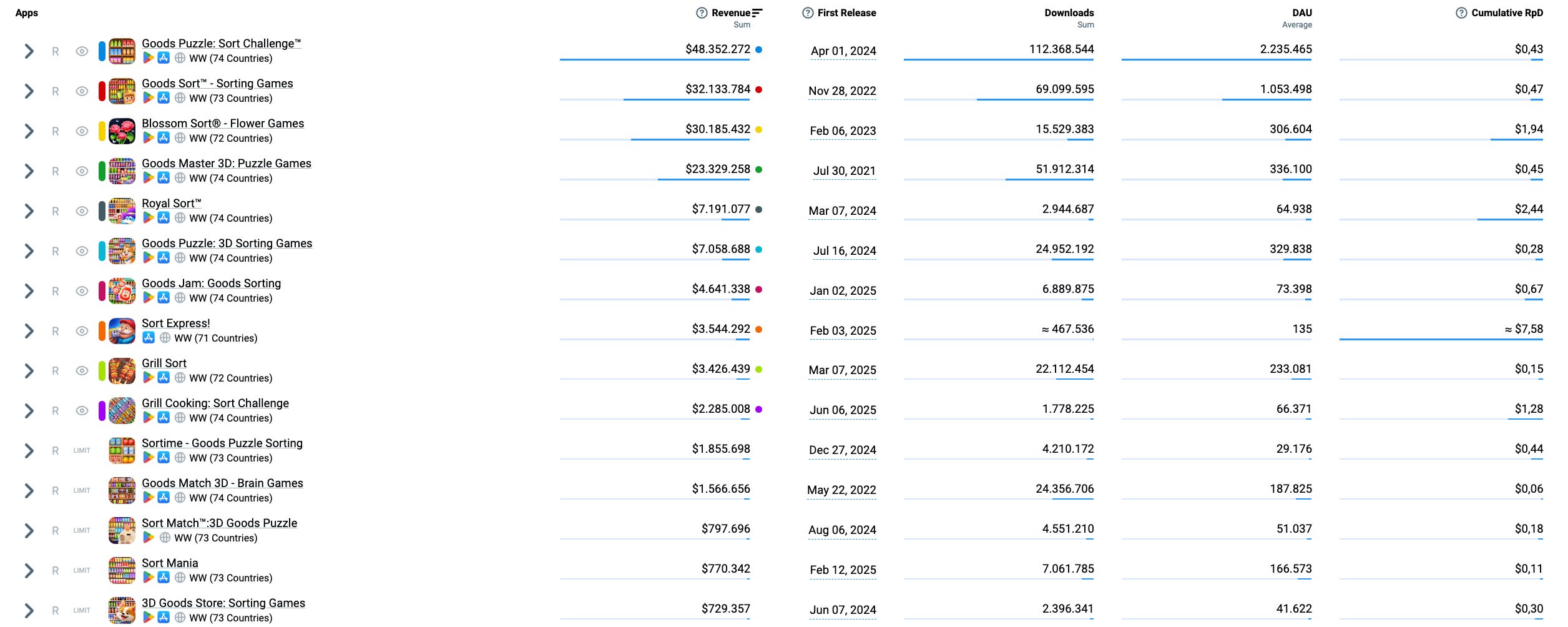Open the Grill Cooking: Sort Challenge link

[x=215, y=403]
